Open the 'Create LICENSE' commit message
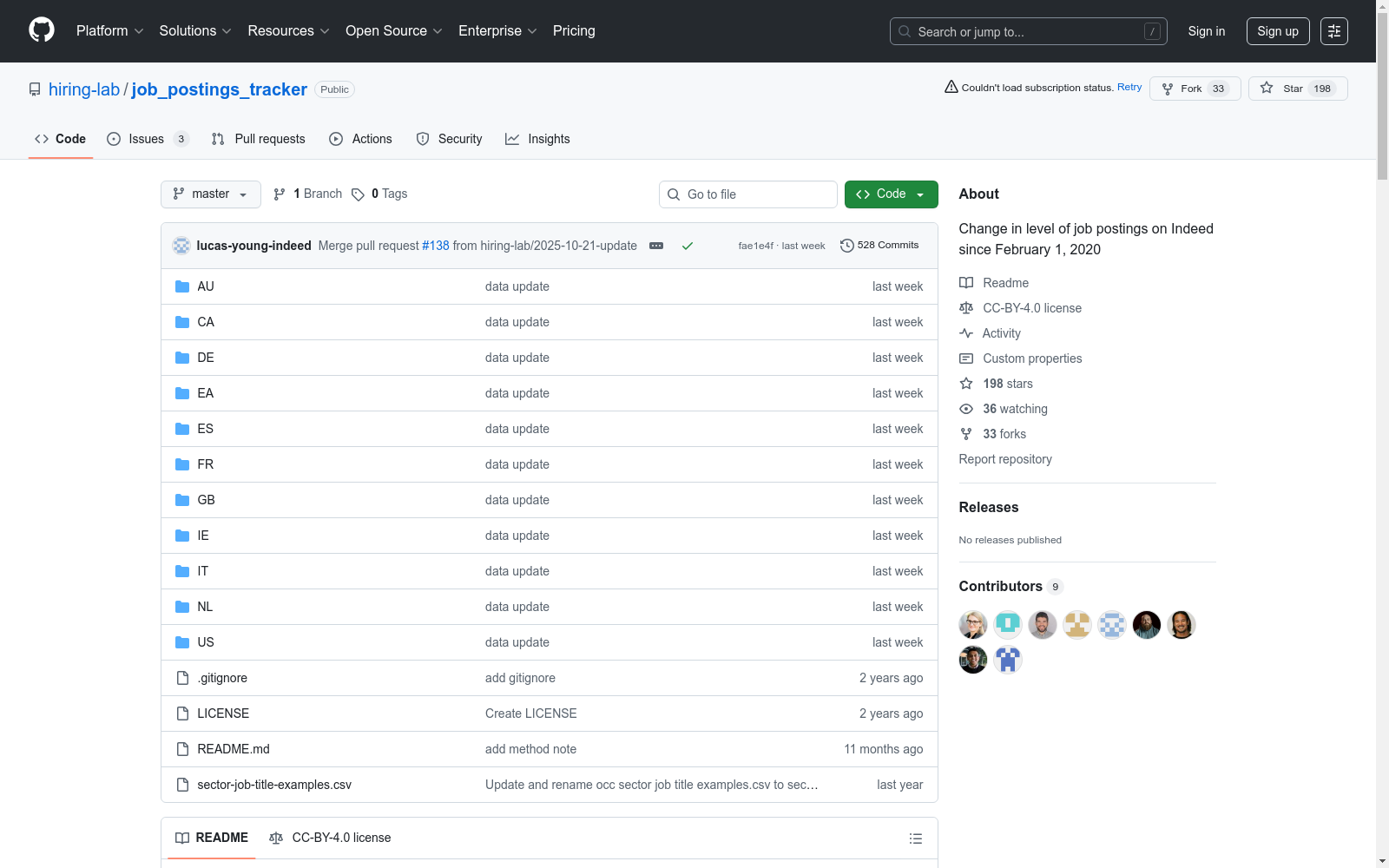 coord(530,713)
